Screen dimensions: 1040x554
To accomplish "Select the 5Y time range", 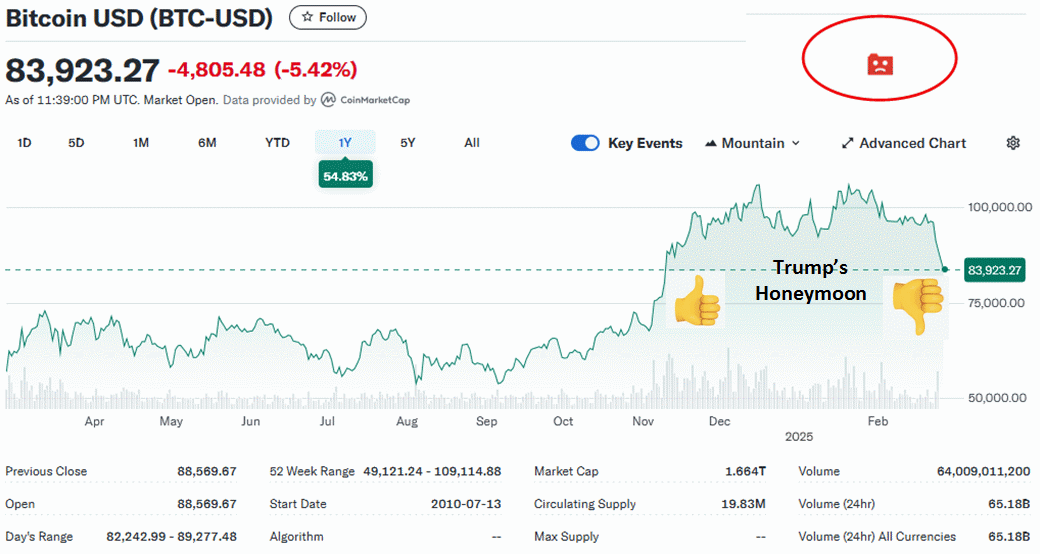I will (407, 143).
